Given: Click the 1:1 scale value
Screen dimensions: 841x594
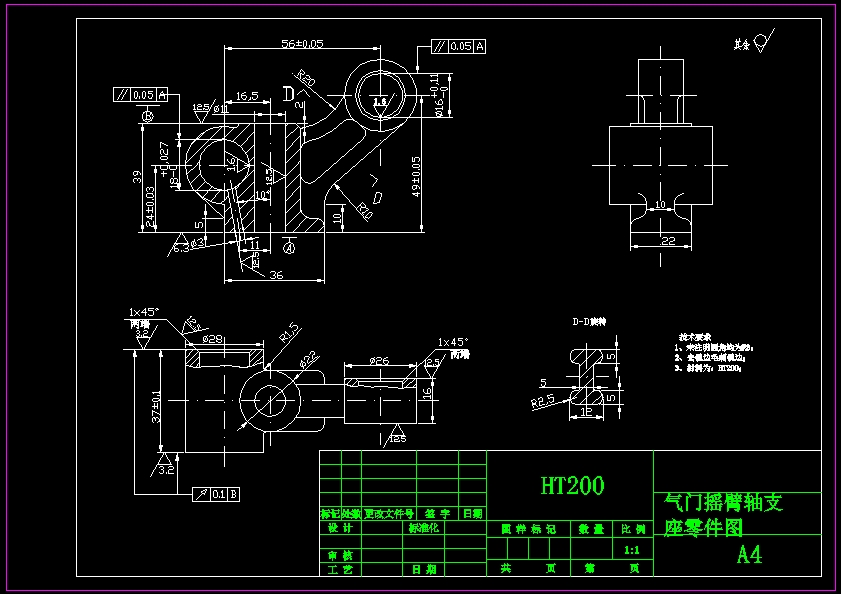Looking at the screenshot, I should coord(632,550).
